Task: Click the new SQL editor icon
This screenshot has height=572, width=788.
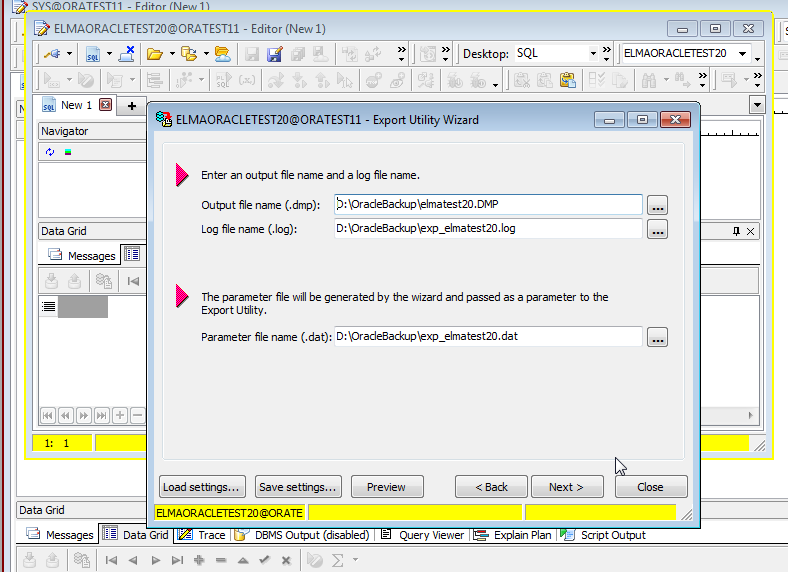Action: [x=93, y=53]
